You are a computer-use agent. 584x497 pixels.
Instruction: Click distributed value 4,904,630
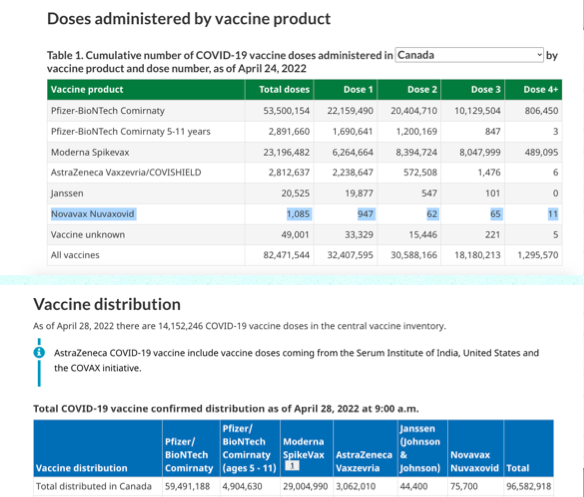click(242, 486)
